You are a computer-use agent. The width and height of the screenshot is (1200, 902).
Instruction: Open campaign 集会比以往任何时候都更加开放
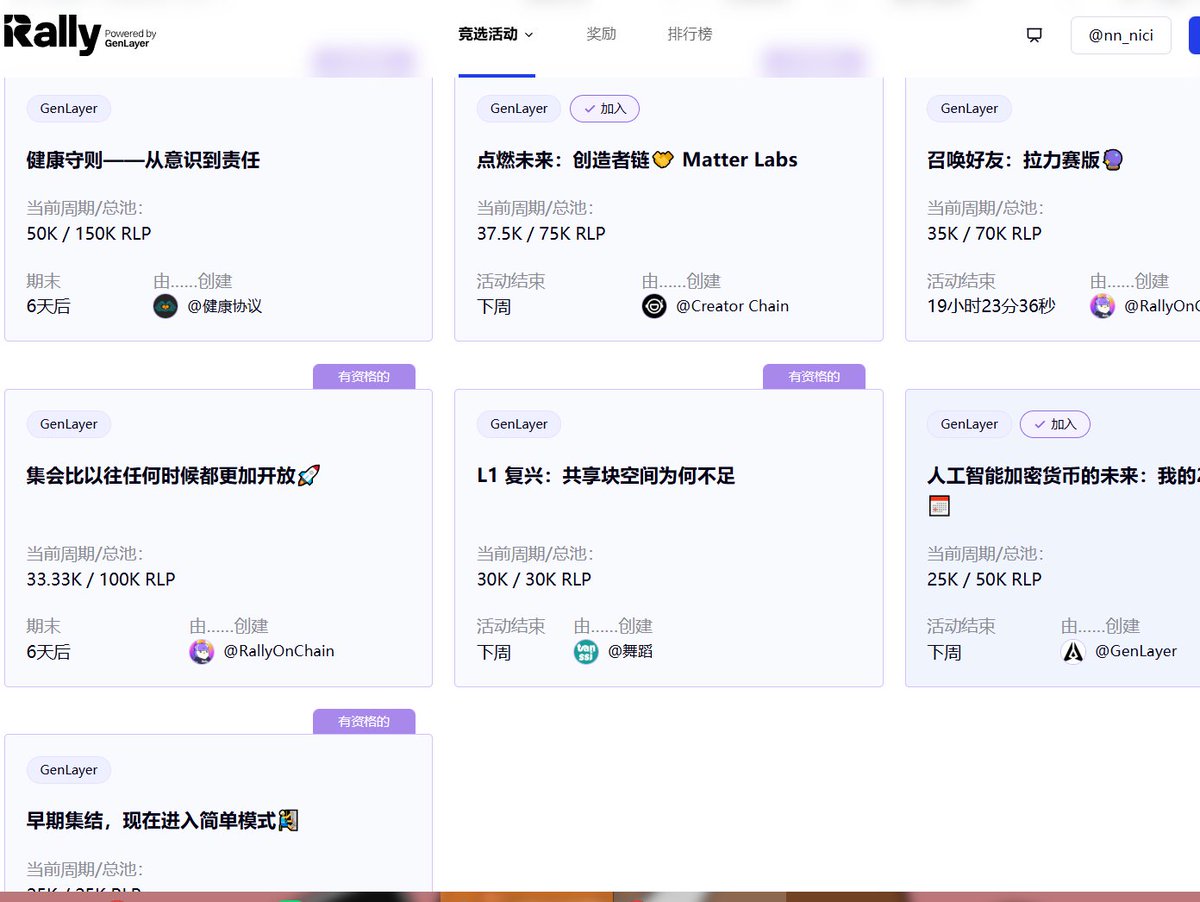(173, 476)
